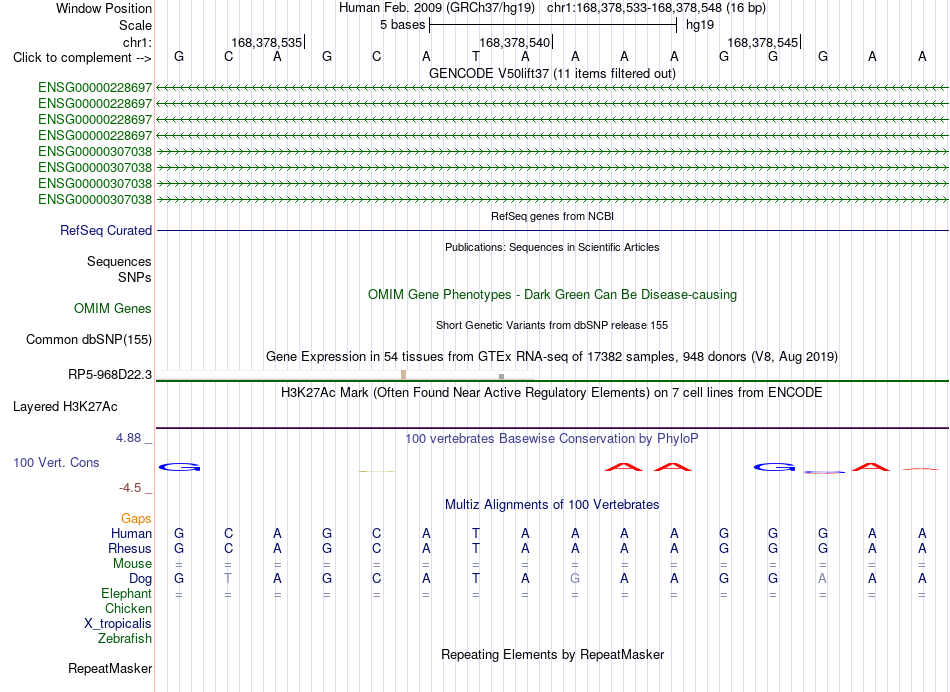Click the Rhesus species label
Viewport: 950px width, 692px height.
(130, 548)
